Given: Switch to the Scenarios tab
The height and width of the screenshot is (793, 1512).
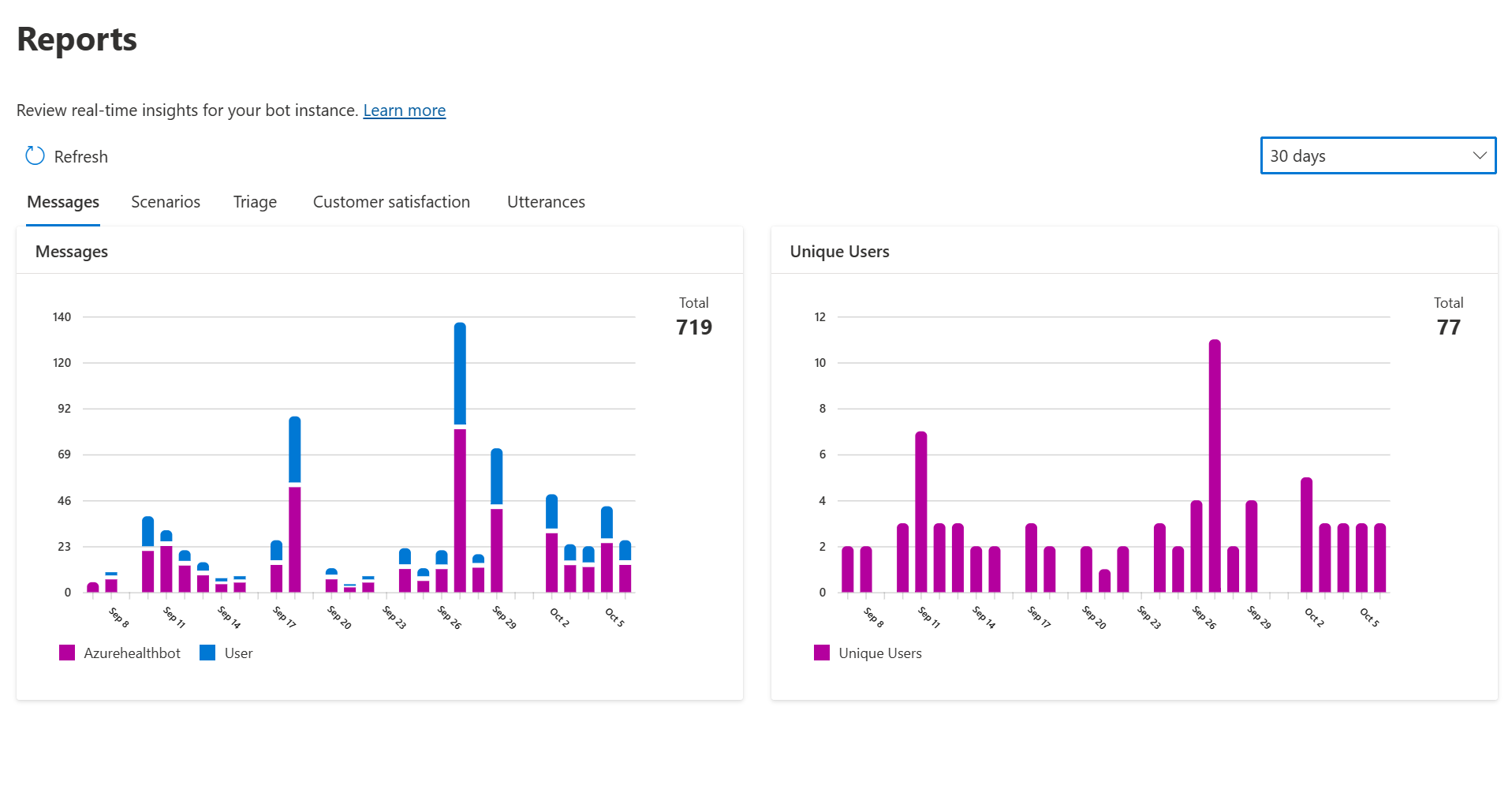Looking at the screenshot, I should click(165, 202).
